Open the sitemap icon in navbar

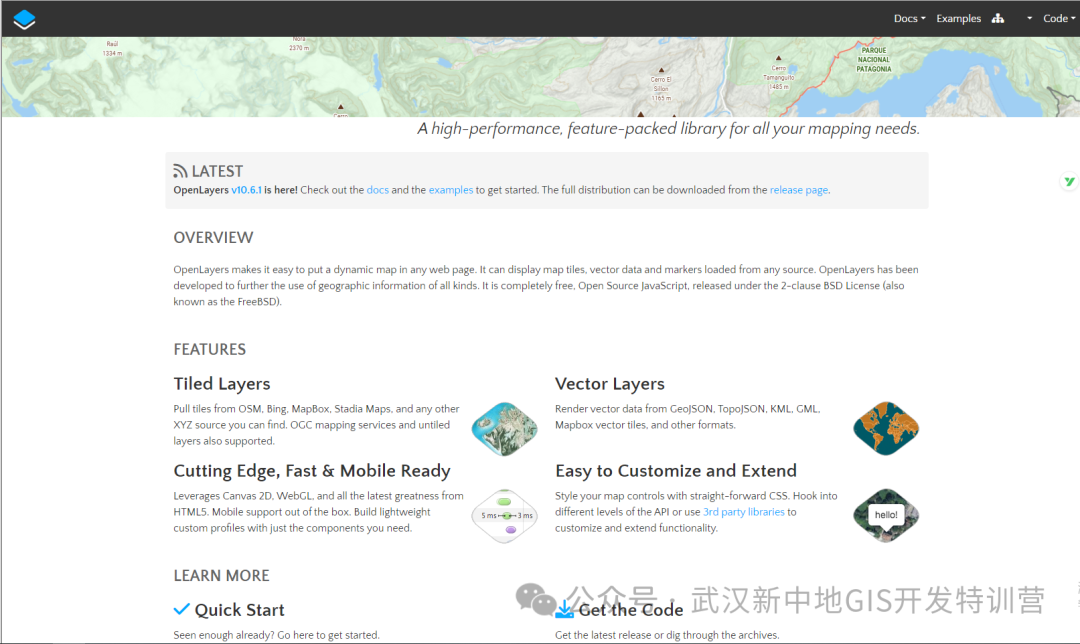(x=997, y=19)
